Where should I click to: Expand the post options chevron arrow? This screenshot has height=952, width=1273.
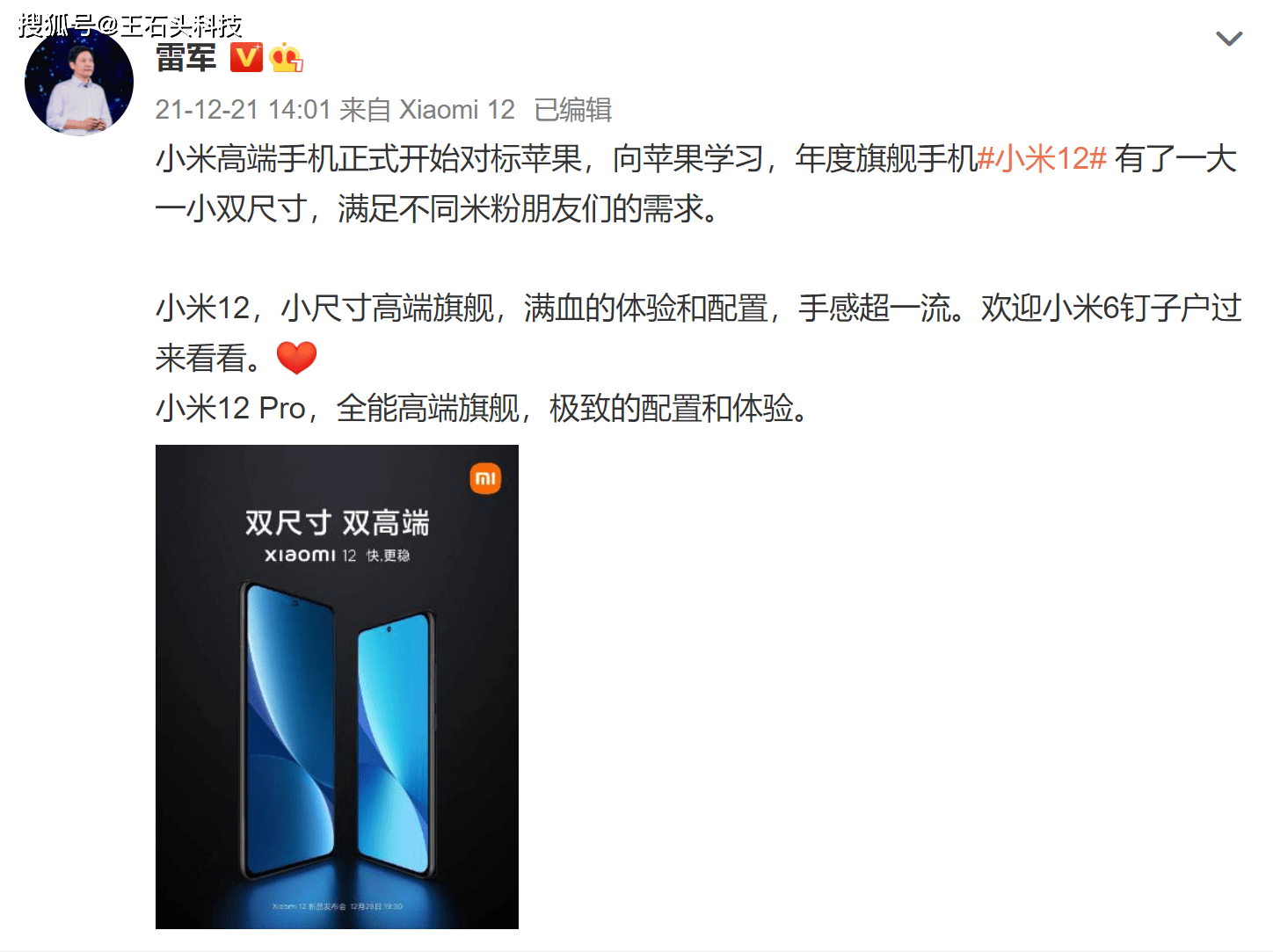pyautogui.click(x=1228, y=39)
